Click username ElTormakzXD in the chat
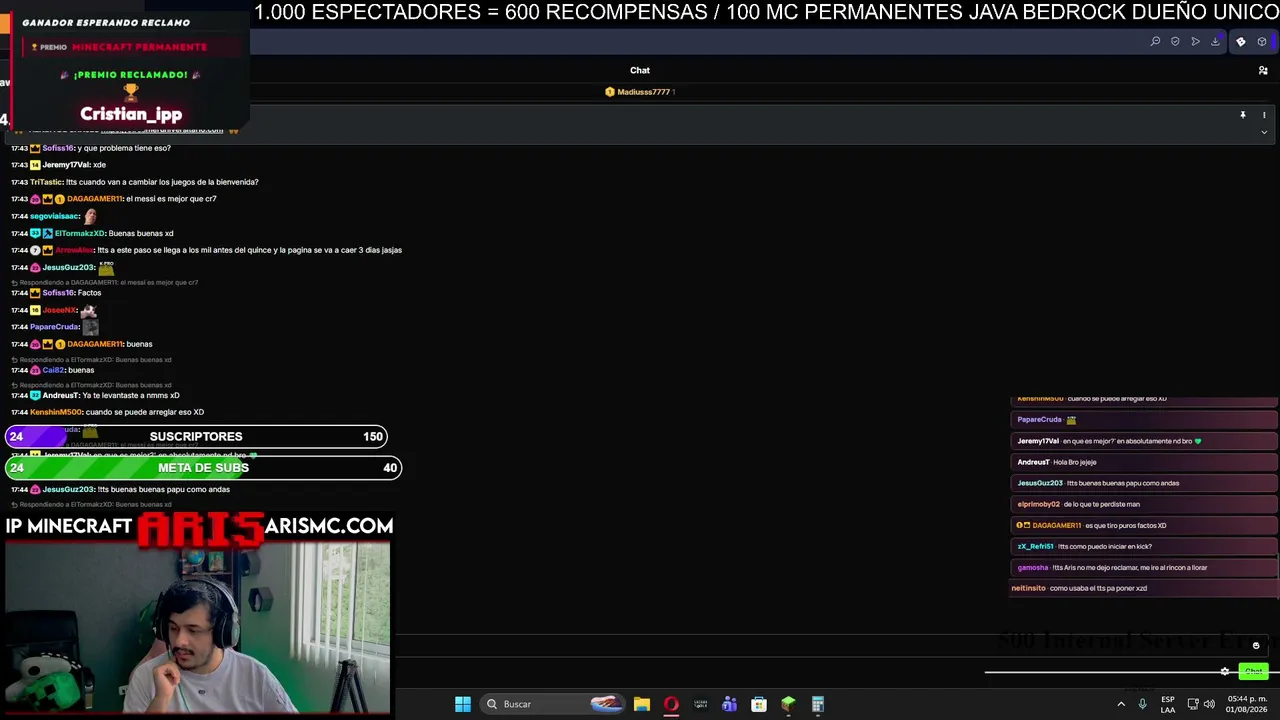The image size is (1280, 720). point(79,233)
